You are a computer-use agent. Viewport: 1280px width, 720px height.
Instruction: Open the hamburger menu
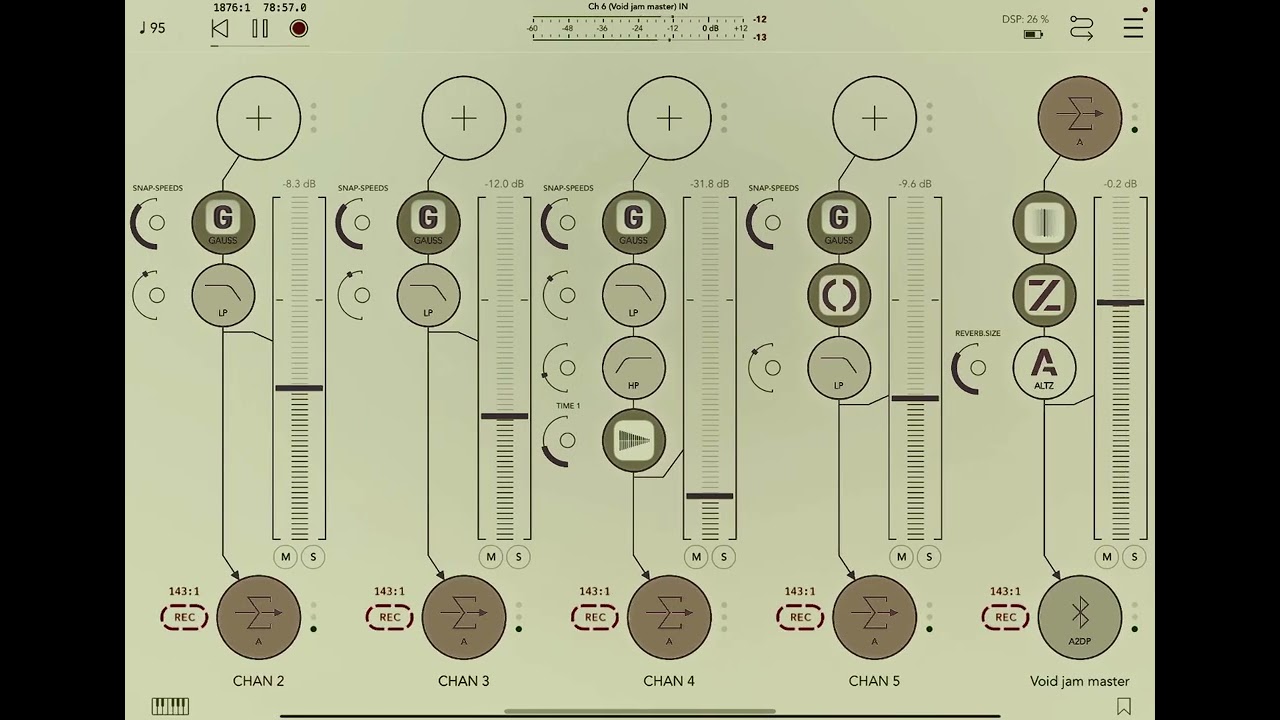[1133, 28]
